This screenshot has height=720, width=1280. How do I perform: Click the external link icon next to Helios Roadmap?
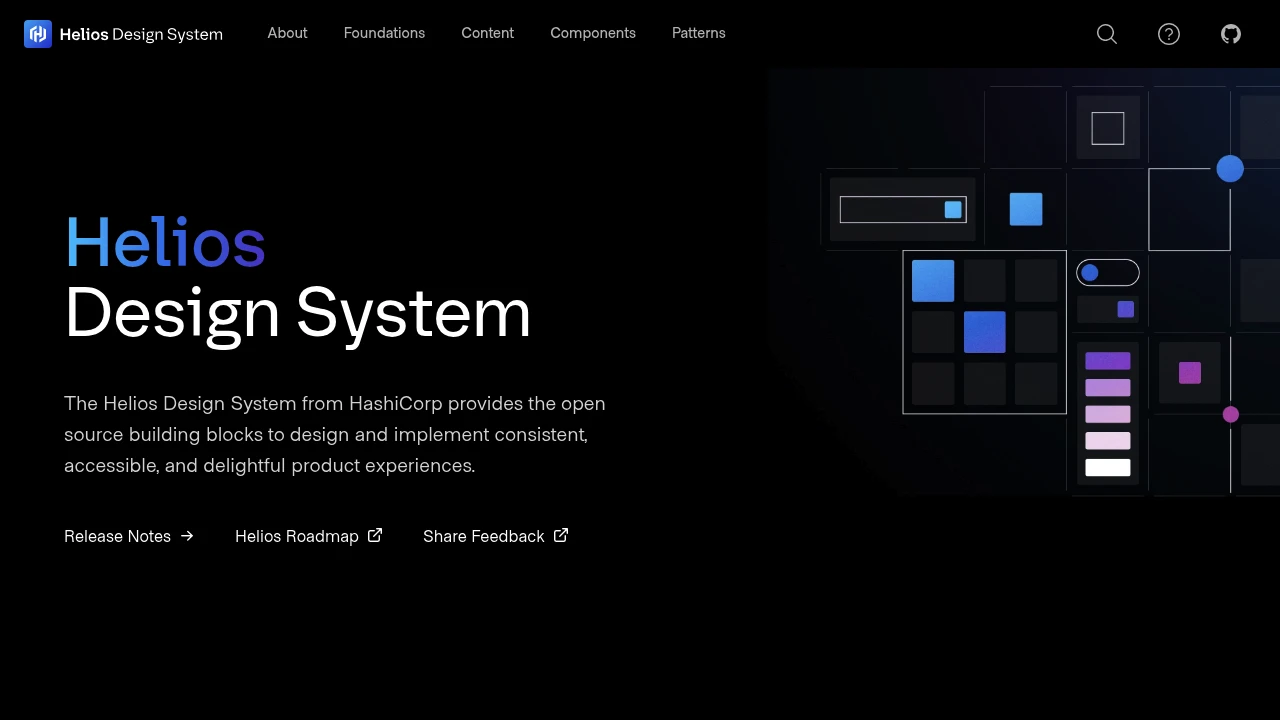[374, 535]
